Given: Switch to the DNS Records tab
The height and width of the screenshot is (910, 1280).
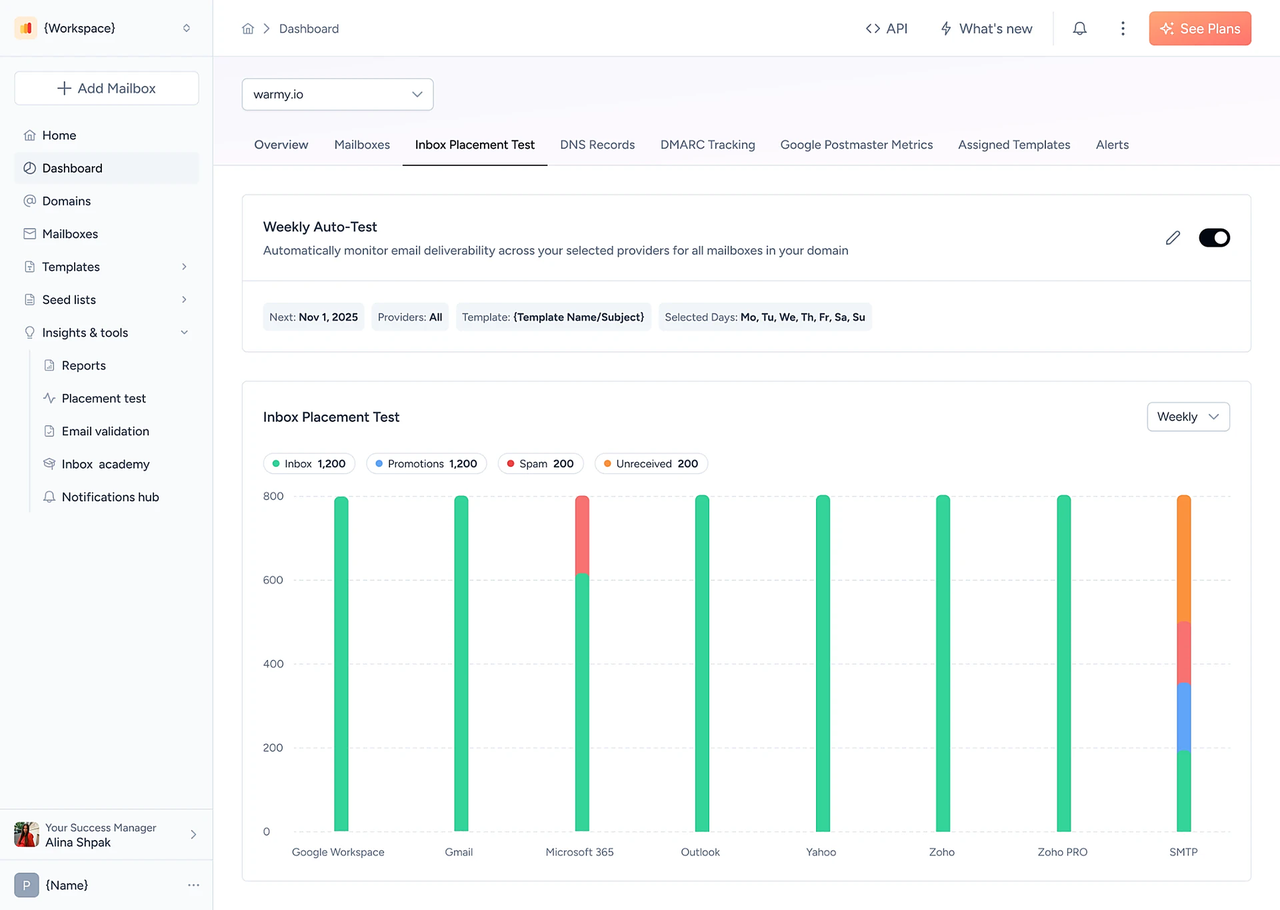Looking at the screenshot, I should click(598, 145).
